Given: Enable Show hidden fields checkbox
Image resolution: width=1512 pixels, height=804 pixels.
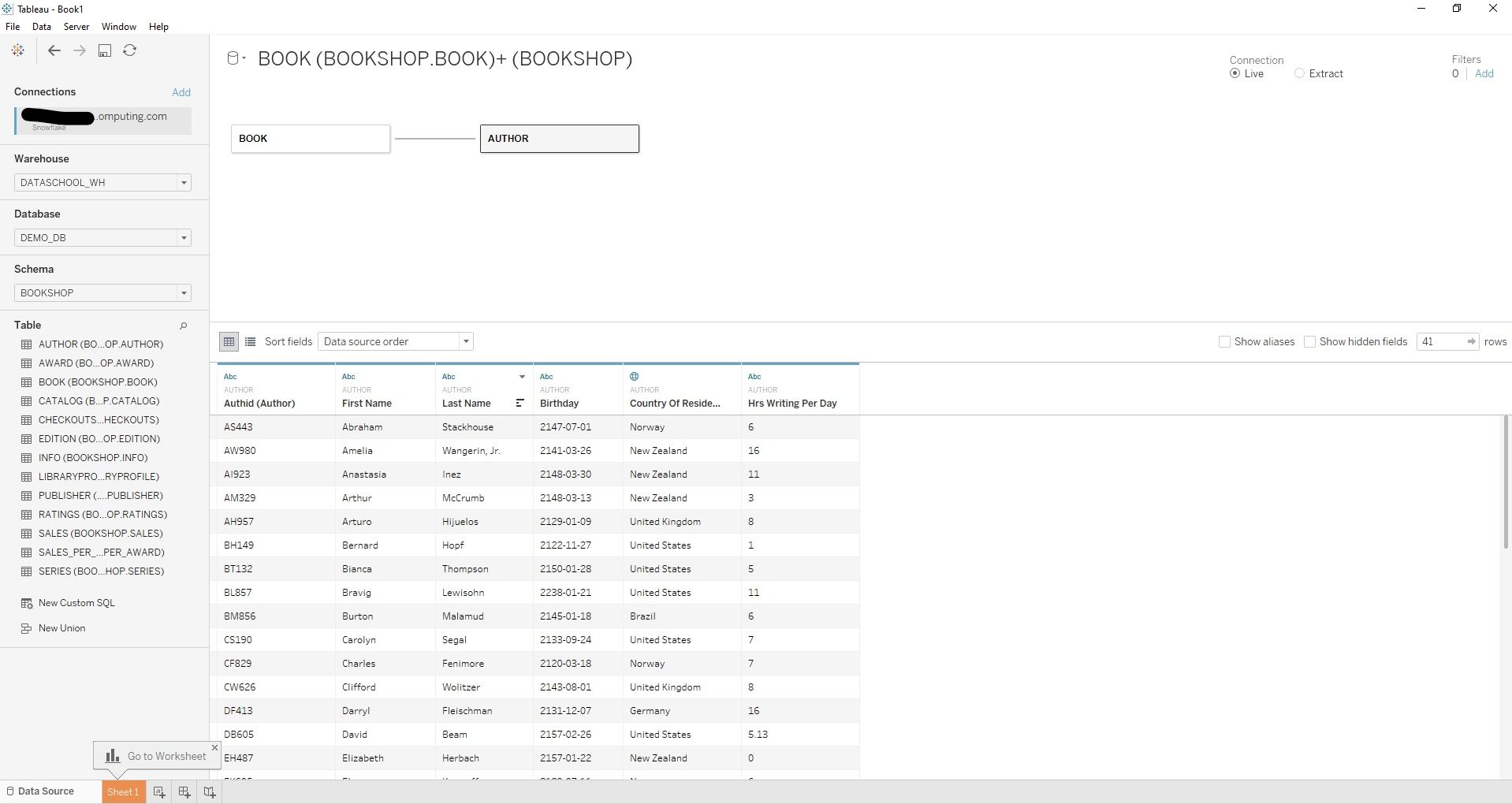Looking at the screenshot, I should pyautogui.click(x=1309, y=341).
